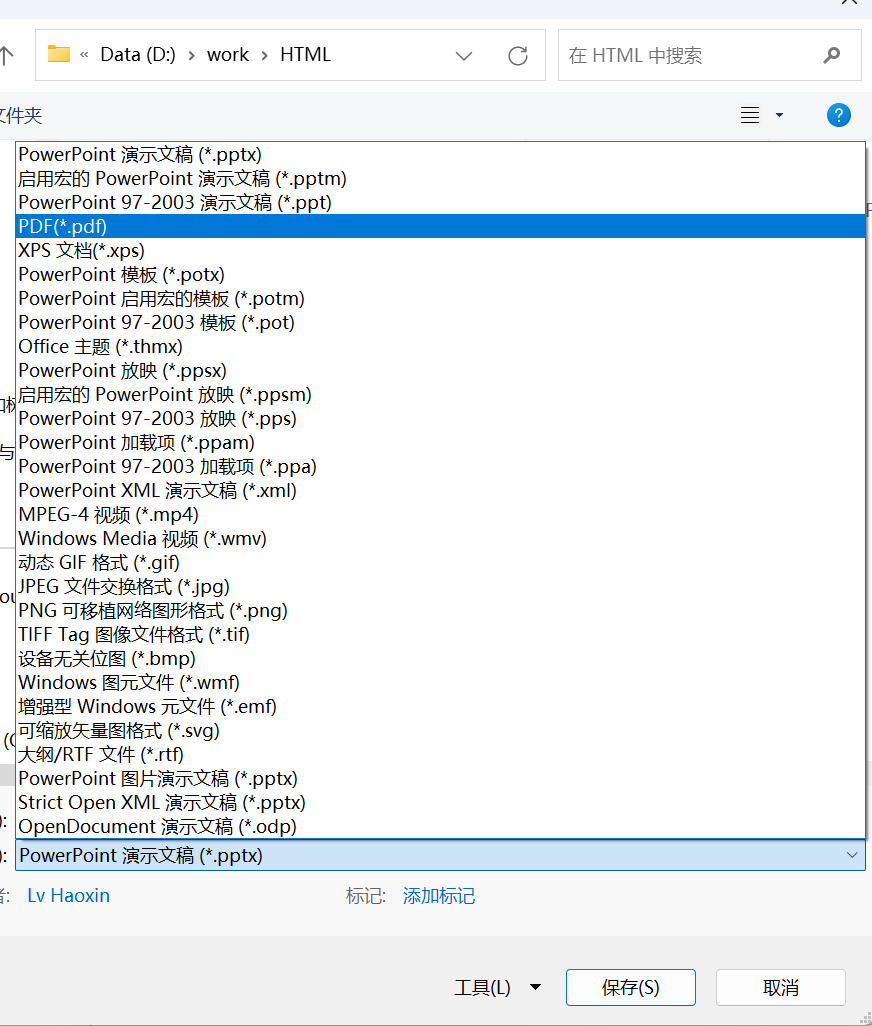This screenshot has height=1026, width=872.
Task: Click the refresh folder icon
Action: tap(517, 56)
